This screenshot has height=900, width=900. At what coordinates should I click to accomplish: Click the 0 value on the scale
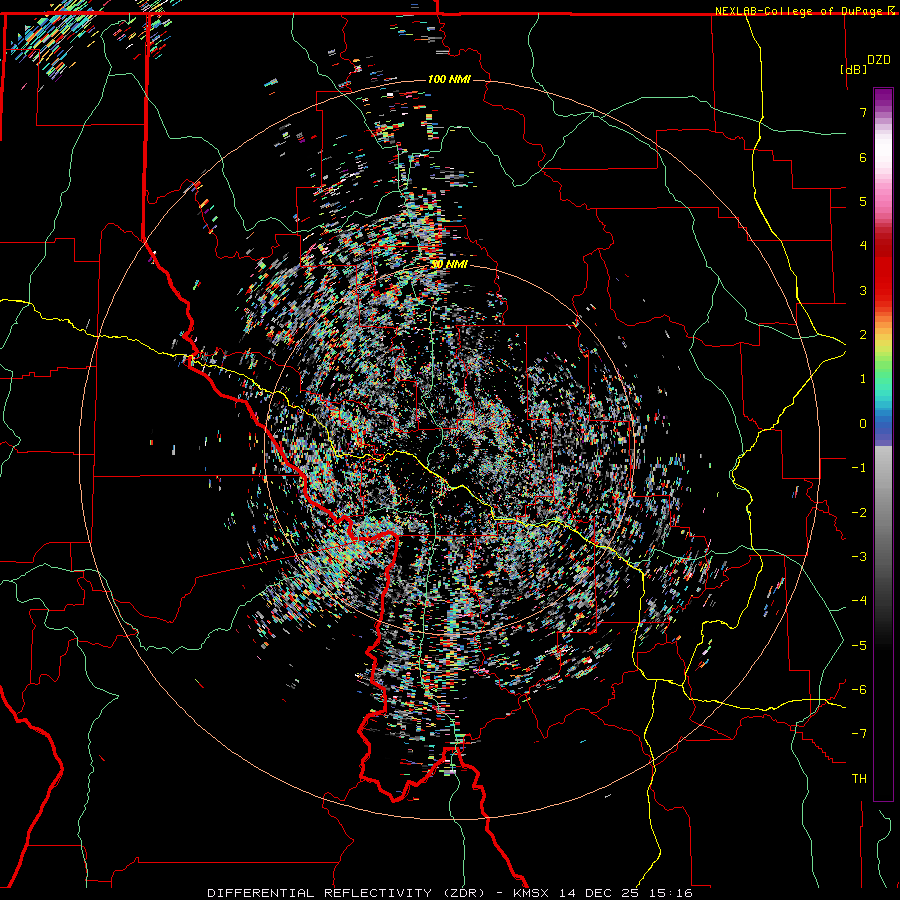pos(863,424)
